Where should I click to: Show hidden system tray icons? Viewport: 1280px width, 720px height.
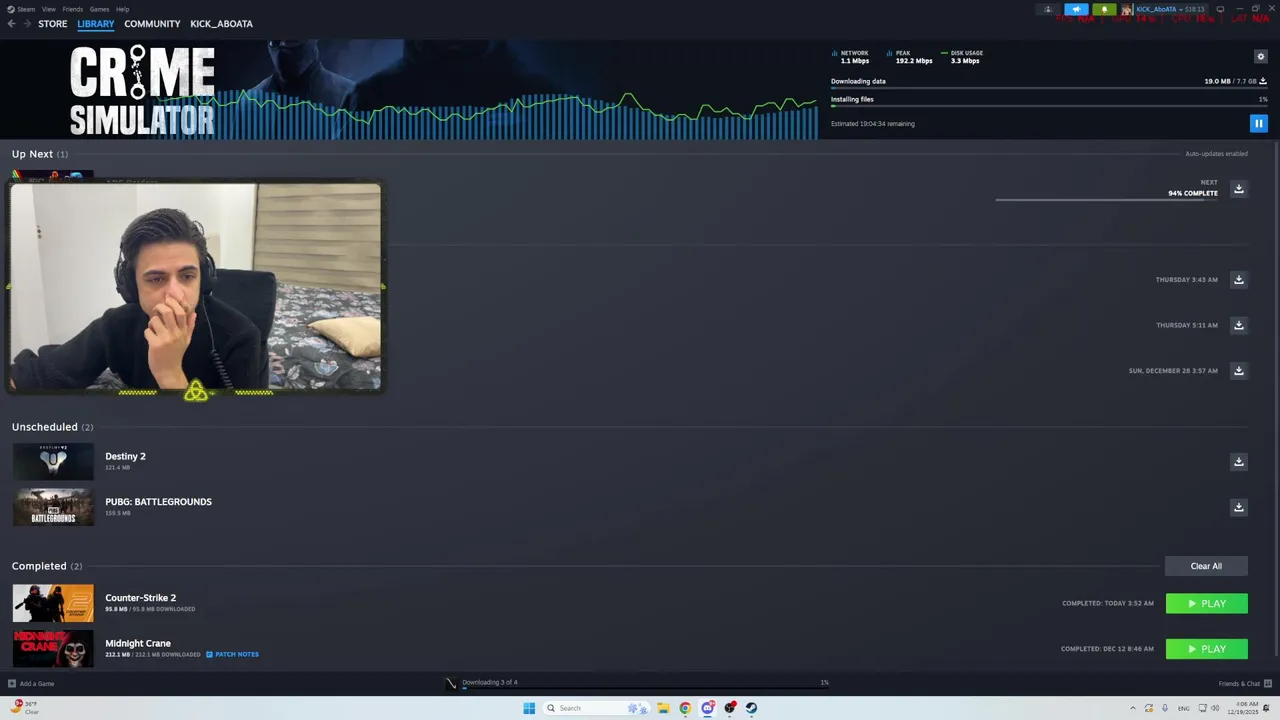click(1133, 708)
